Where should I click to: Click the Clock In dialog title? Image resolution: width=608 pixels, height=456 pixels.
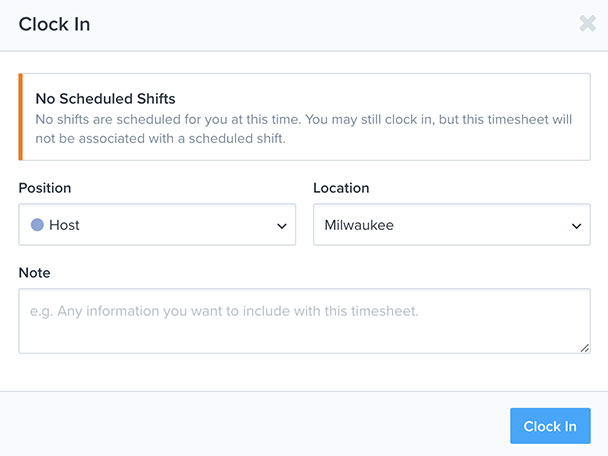click(x=54, y=24)
